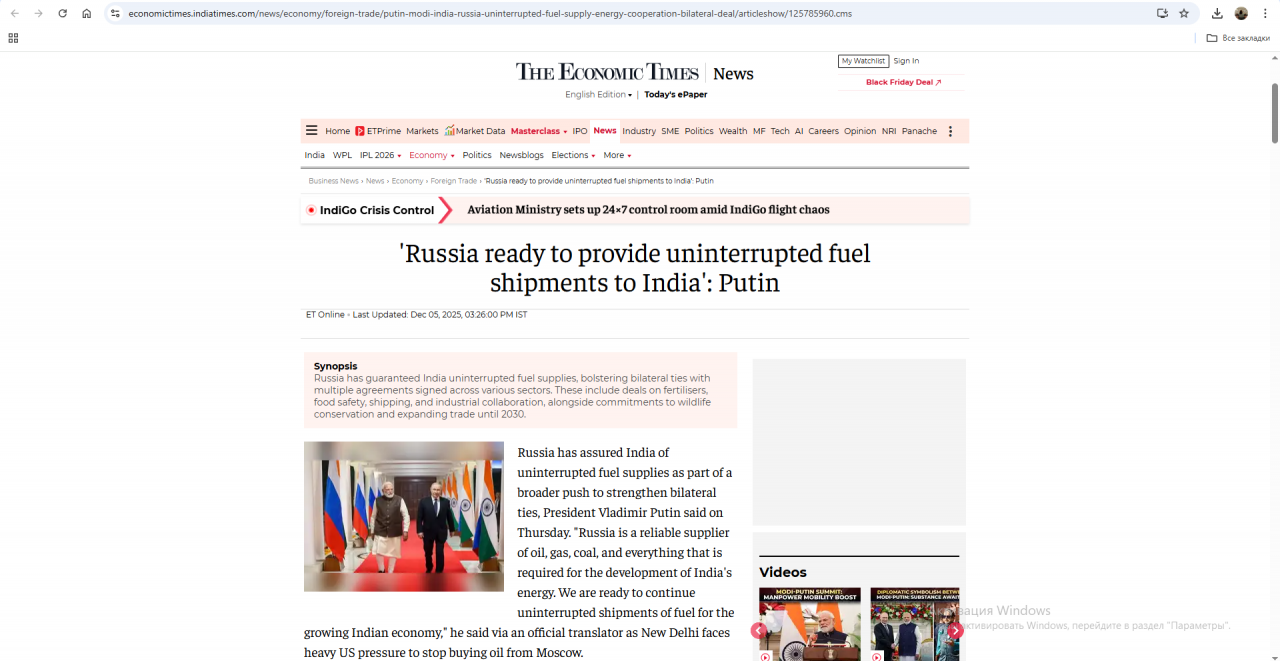Click the Foreign Trade breadcrumb link
Screen dimensions: 1280x661
453,181
